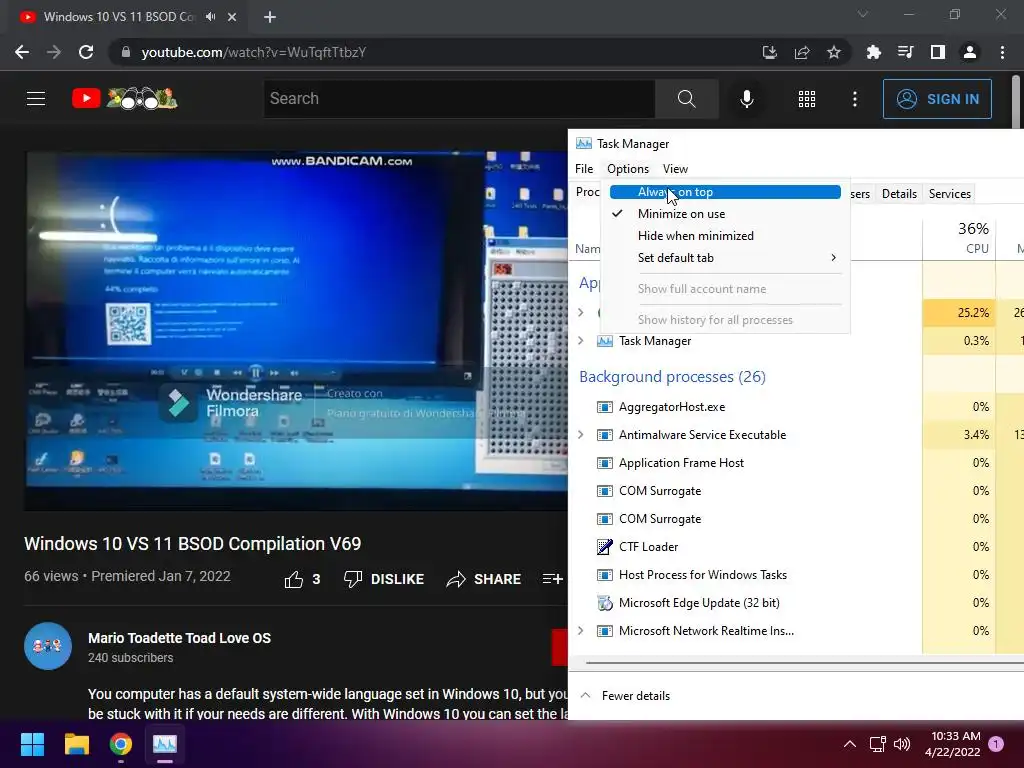This screenshot has height=768, width=1024.
Task: Mute the tab using the speaker icon
Action: pos(210,17)
